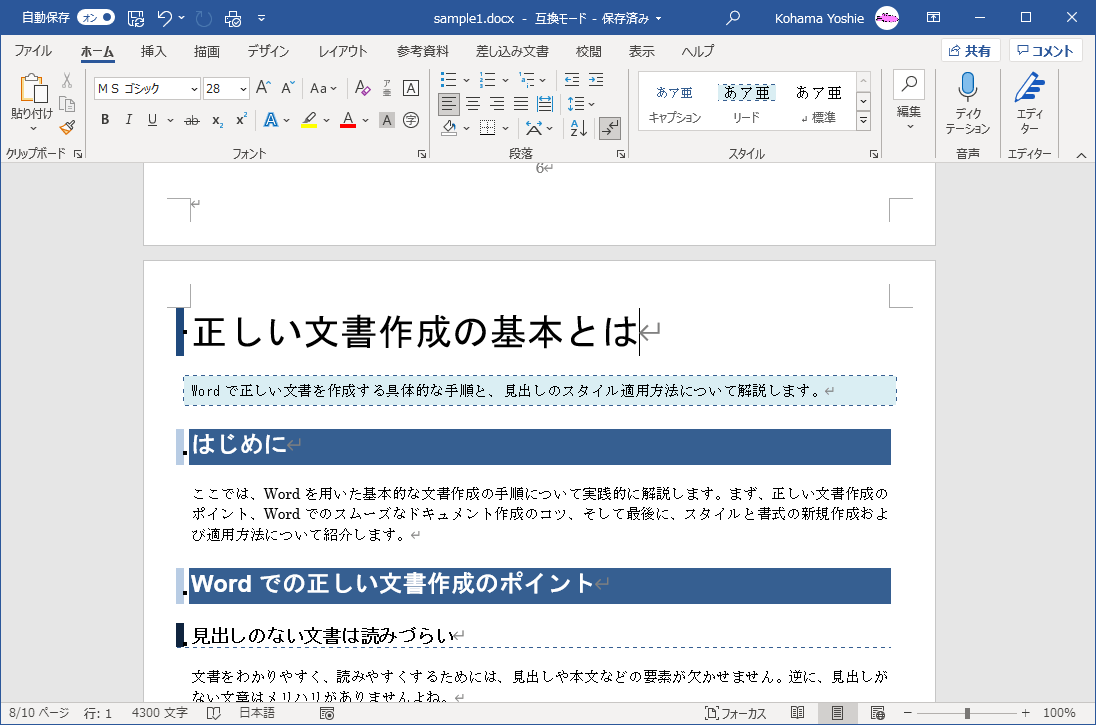Select the 標準 style
This screenshot has height=725, width=1096.
point(819,103)
